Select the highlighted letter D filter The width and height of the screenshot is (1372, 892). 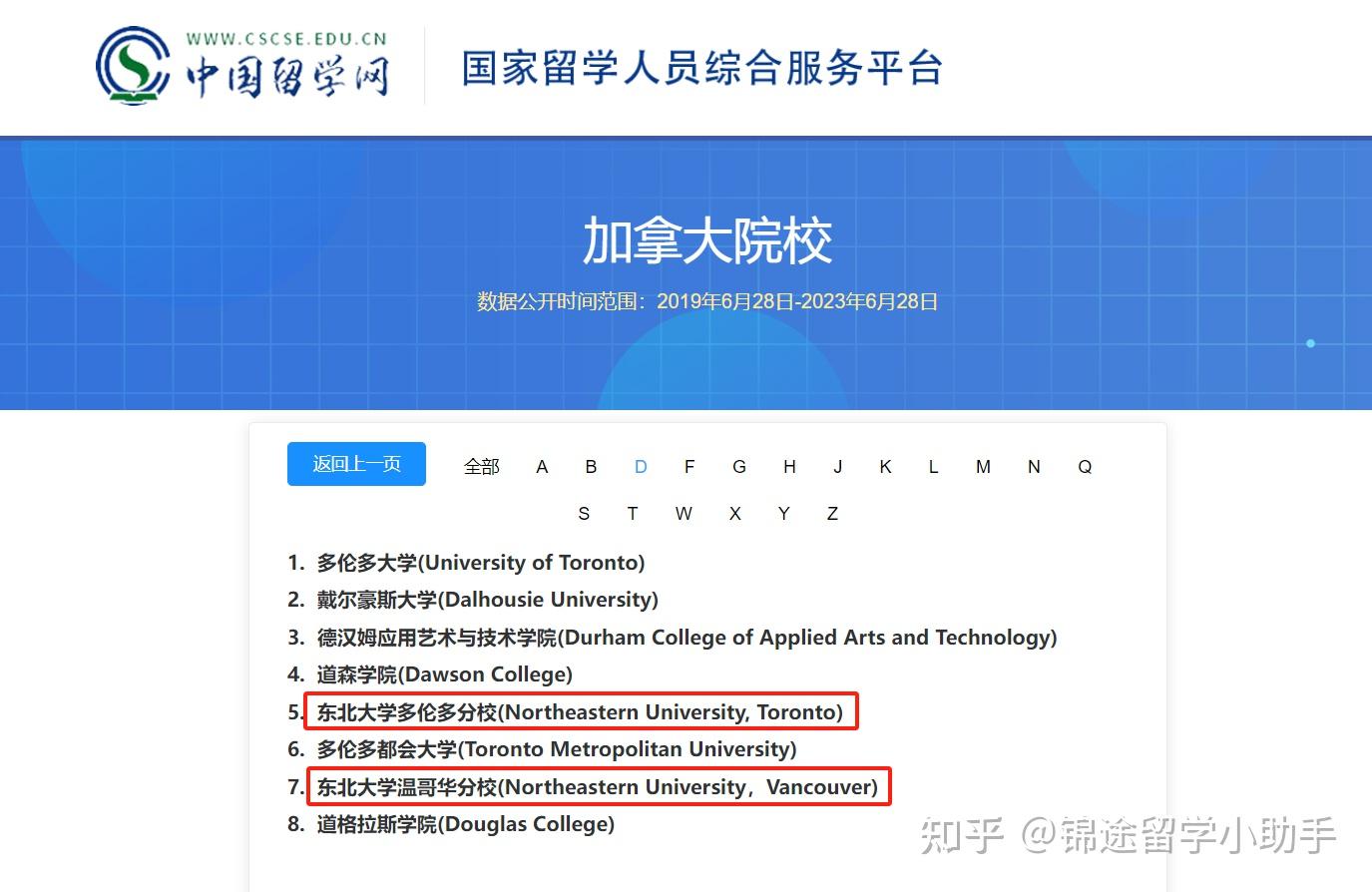640,466
